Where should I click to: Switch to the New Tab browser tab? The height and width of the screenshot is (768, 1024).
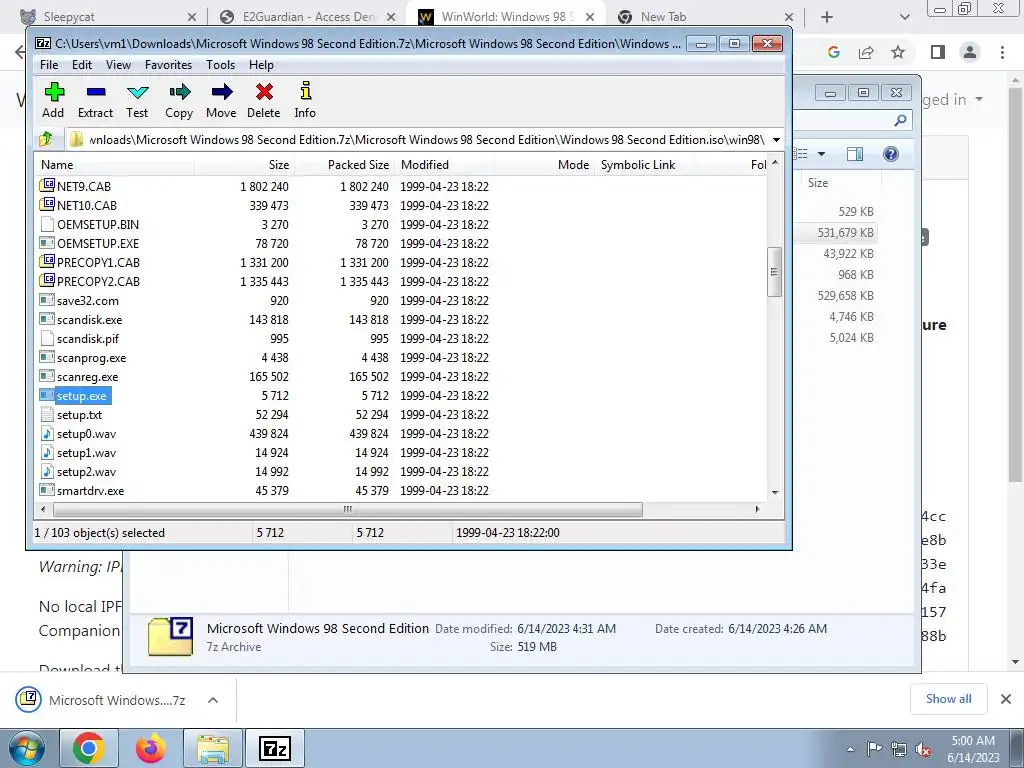point(705,17)
